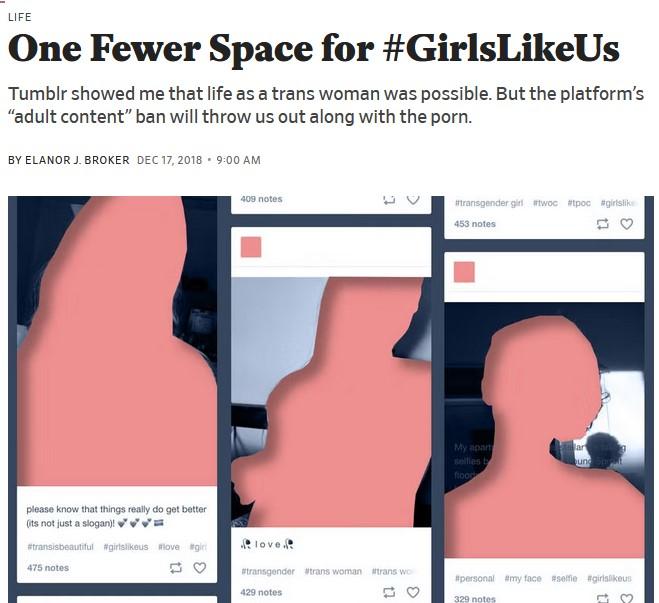Viewport: 659px width, 603px height.
Task: Like the post with 409 notes
Action: pyautogui.click(x=413, y=200)
